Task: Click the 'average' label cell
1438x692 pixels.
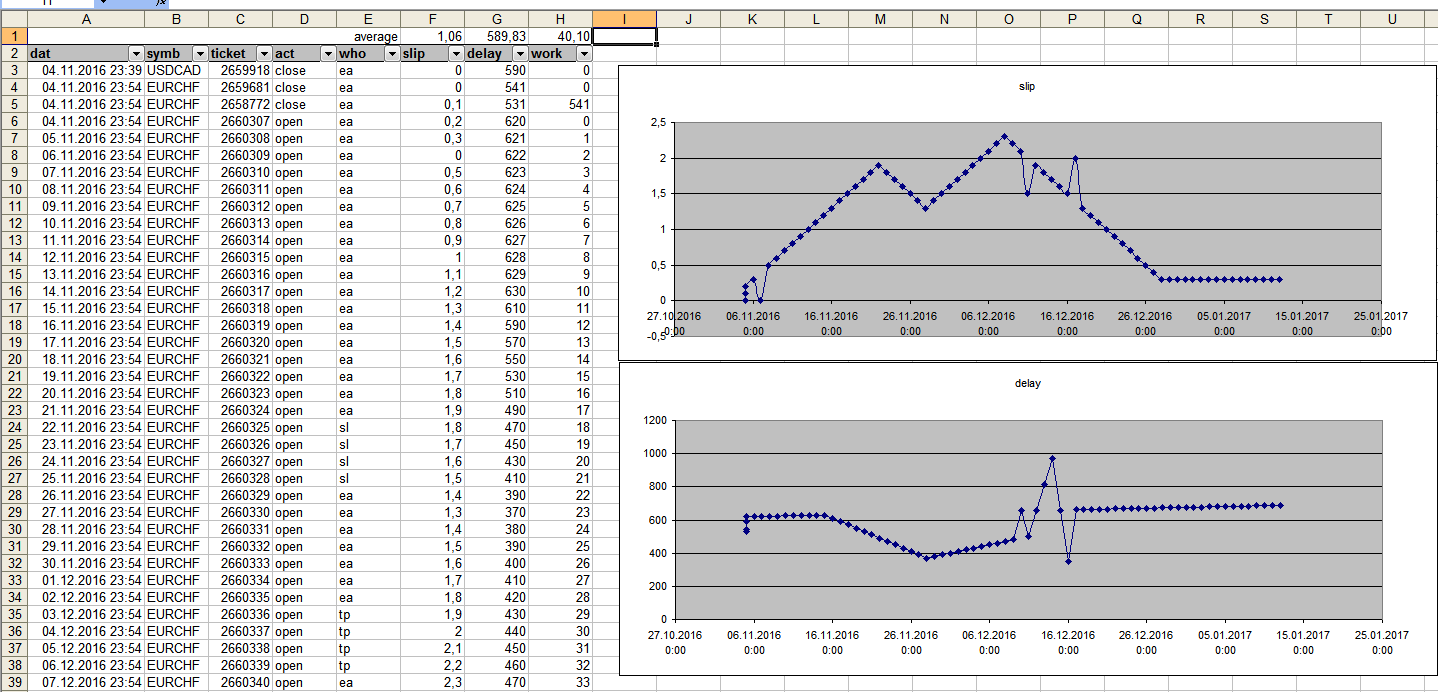Action: 368,36
